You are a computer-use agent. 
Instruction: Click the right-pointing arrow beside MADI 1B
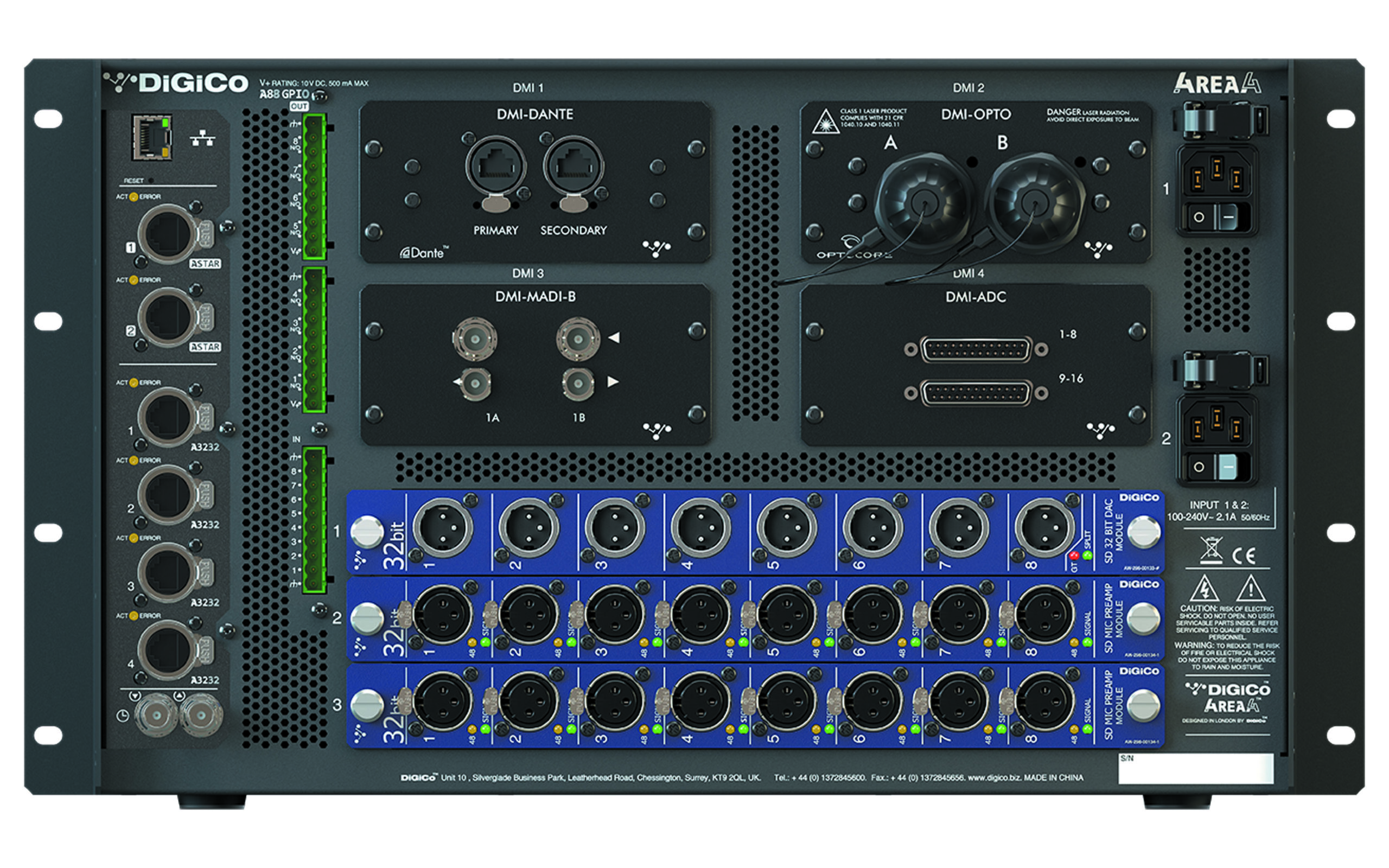pos(613,381)
